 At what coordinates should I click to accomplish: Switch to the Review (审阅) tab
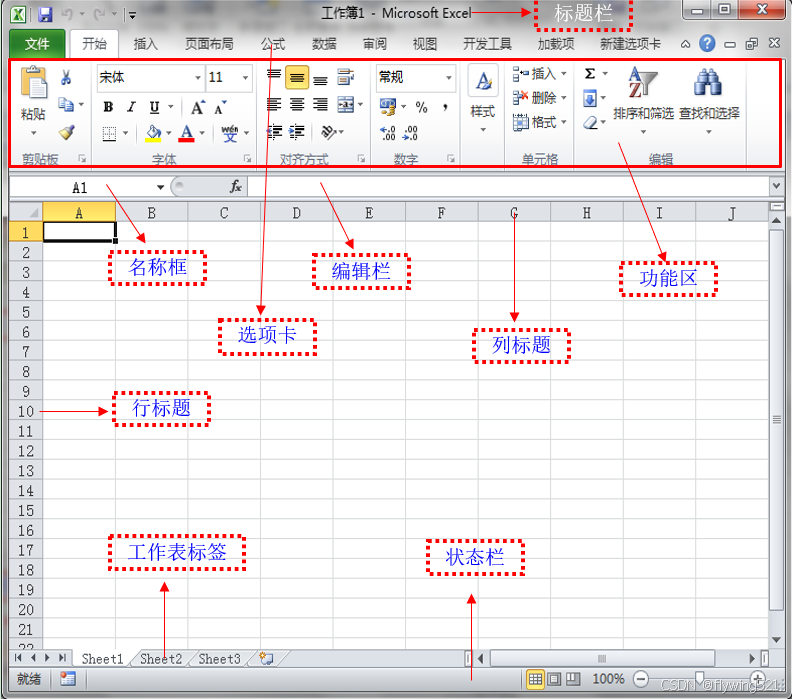click(x=374, y=44)
